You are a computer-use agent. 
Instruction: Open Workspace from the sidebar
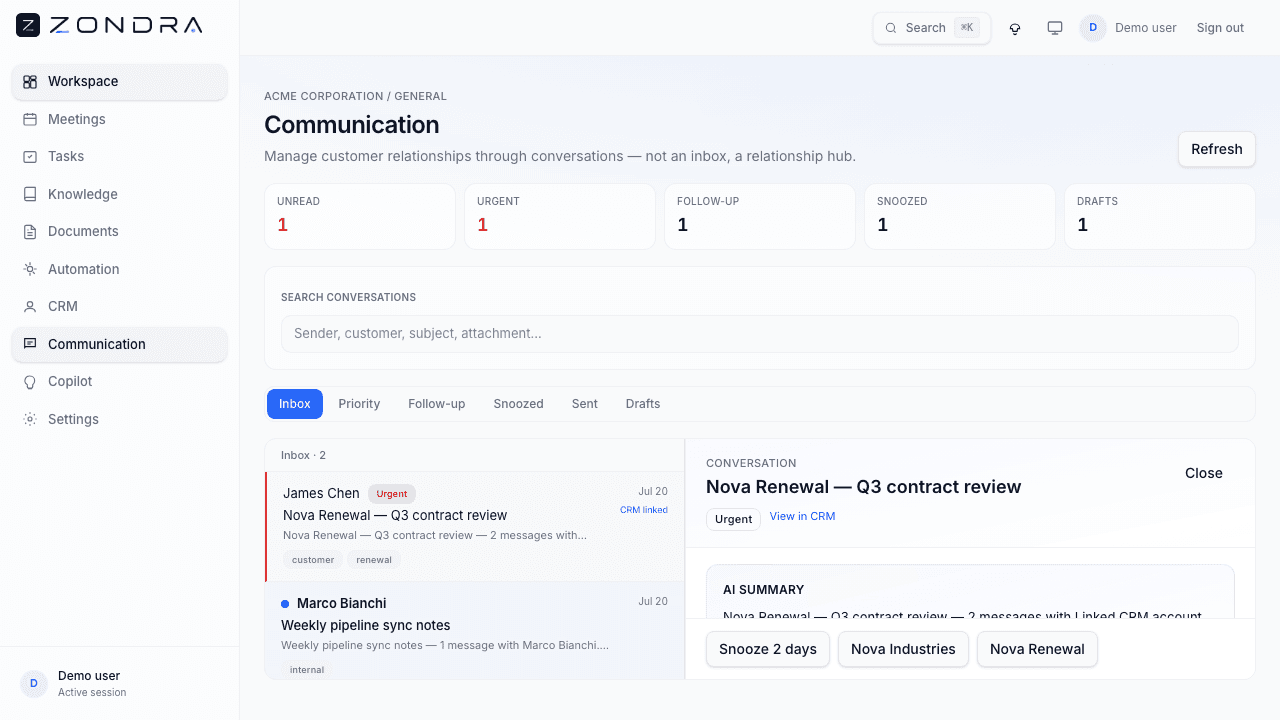(120, 82)
